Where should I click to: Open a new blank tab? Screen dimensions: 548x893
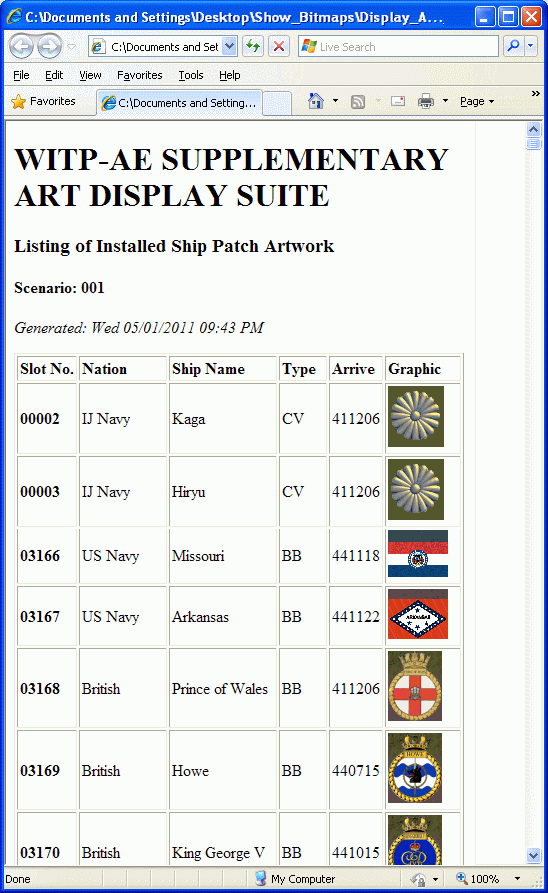(277, 104)
